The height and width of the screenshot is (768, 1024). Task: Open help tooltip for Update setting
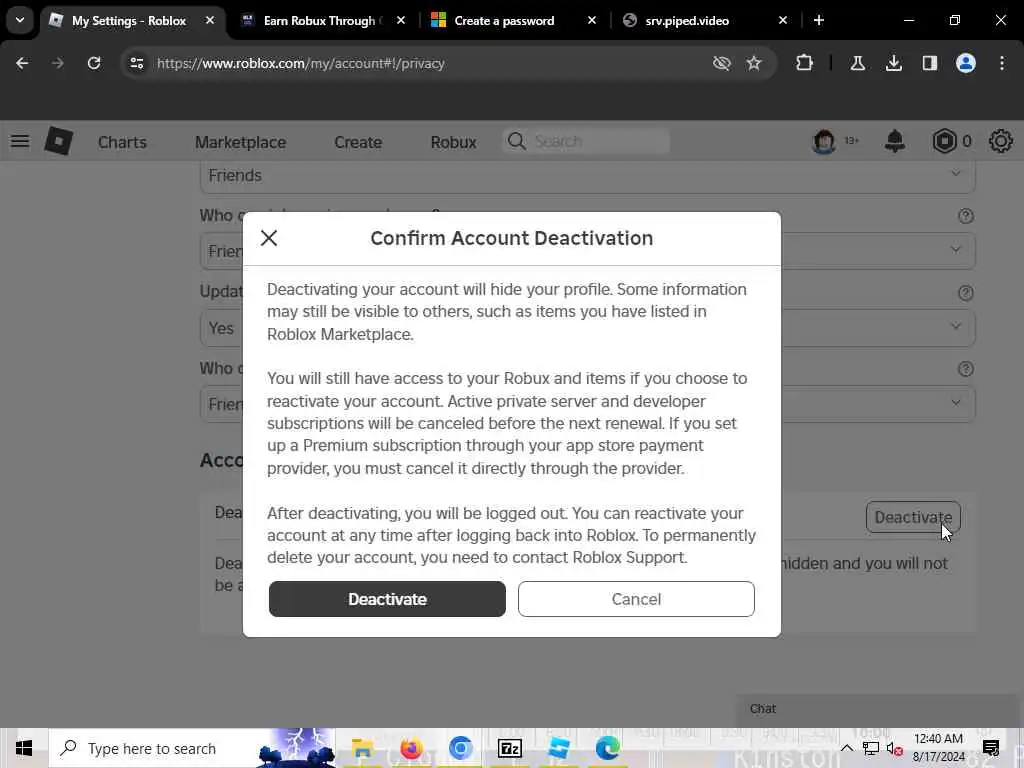click(x=965, y=293)
